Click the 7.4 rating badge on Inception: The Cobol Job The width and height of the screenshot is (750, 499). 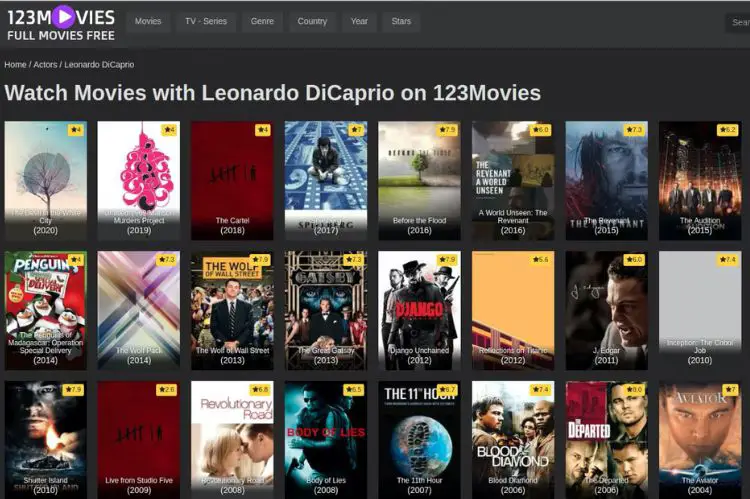[728, 259]
